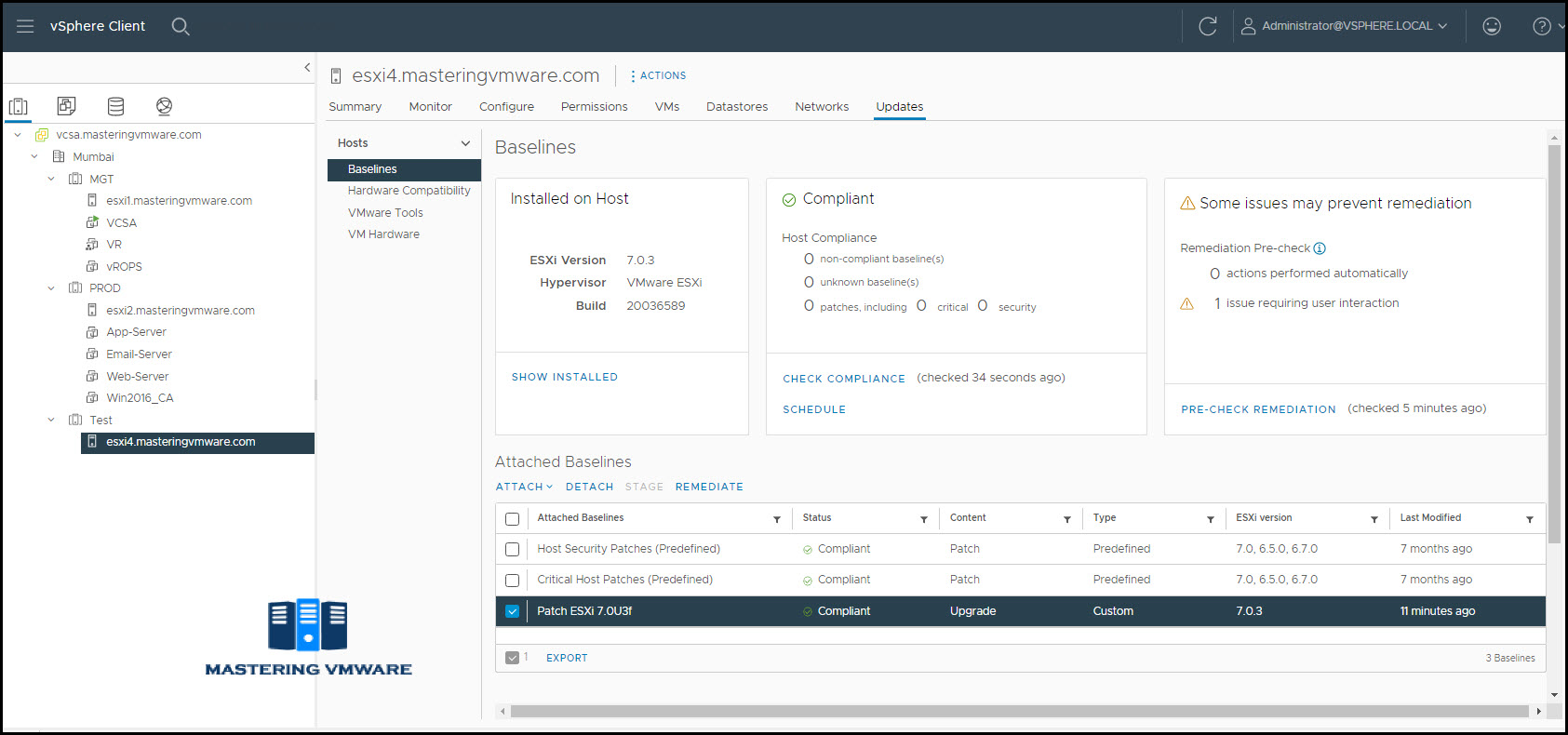Open the vSphere hamburger menu
Screen dimensions: 1568x735
coord(25,26)
